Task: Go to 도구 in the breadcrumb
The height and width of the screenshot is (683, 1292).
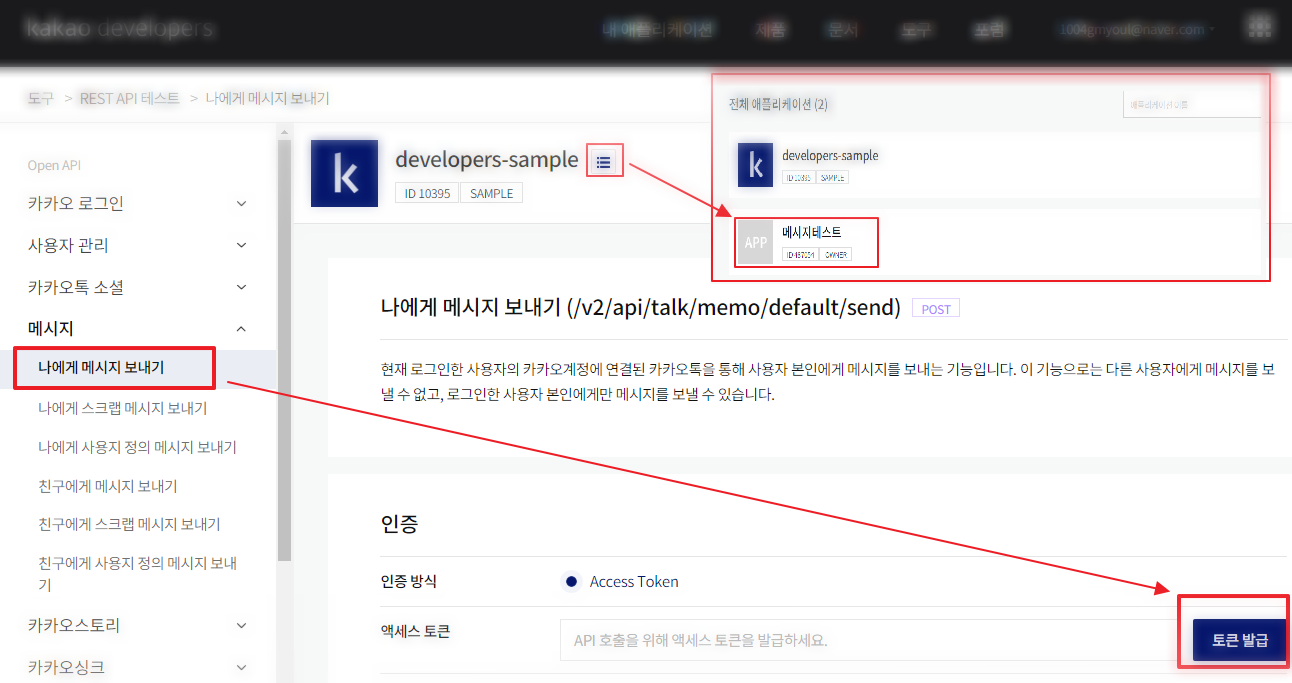Action: pos(41,98)
